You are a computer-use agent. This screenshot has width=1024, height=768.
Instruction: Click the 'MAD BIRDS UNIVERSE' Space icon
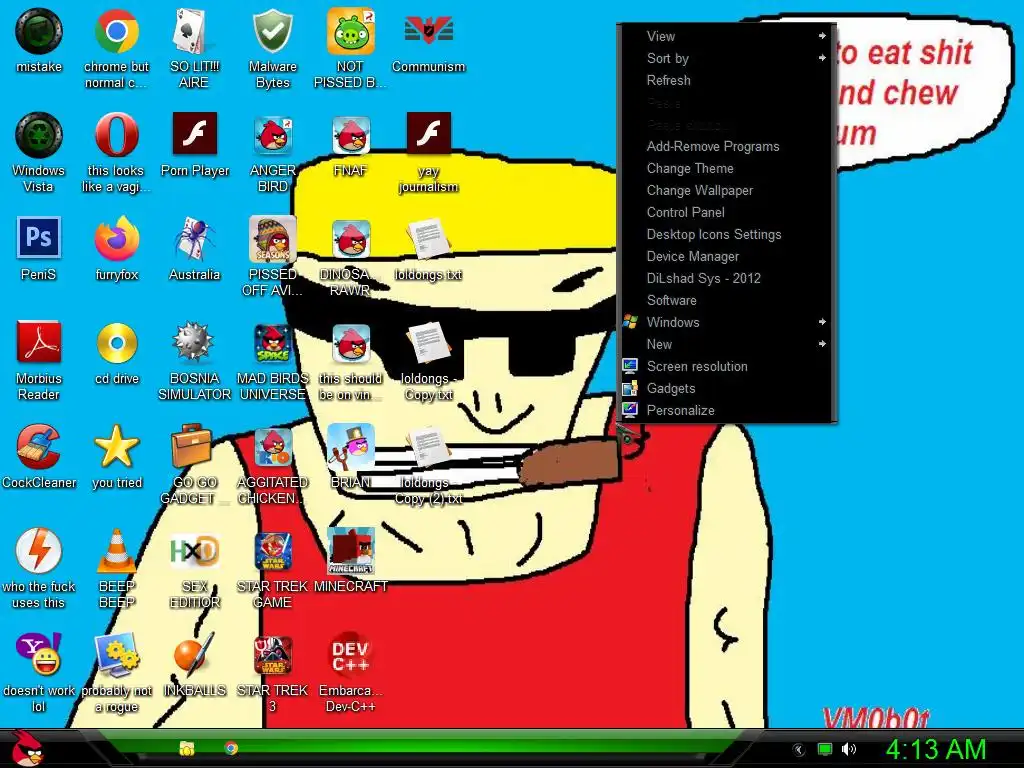(x=272, y=343)
